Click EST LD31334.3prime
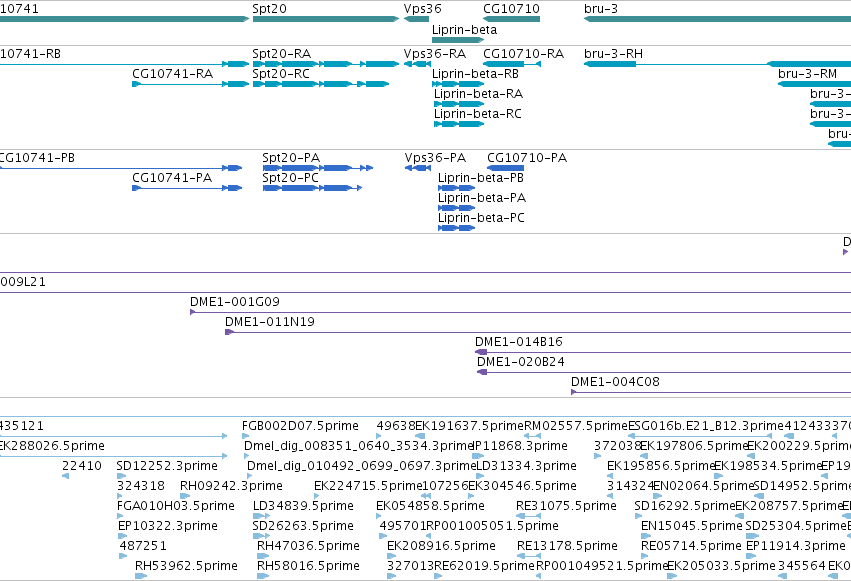Viewport: 851px width, 581px height. [x=526, y=466]
